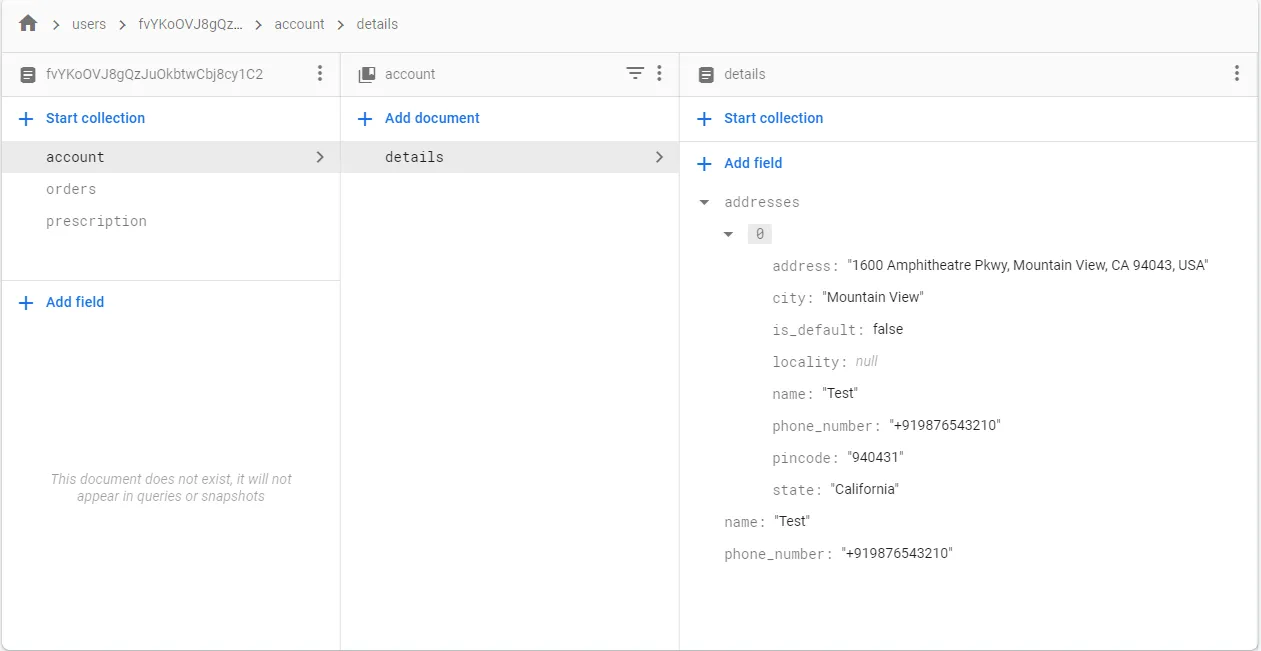Select the orders collection
Screen dimensions: 1261x651
point(71,189)
